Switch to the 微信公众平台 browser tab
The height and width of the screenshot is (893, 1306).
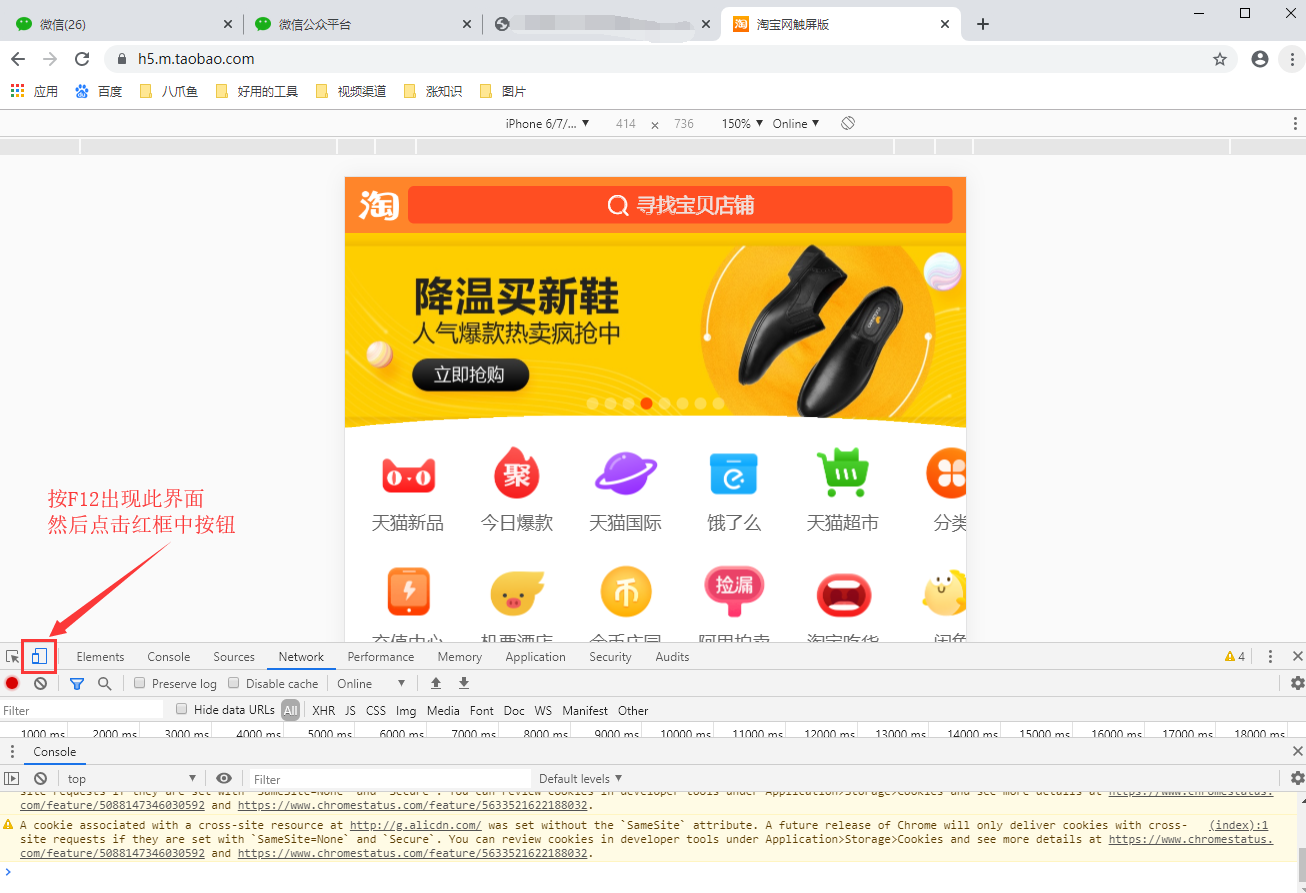pyautogui.click(x=362, y=24)
